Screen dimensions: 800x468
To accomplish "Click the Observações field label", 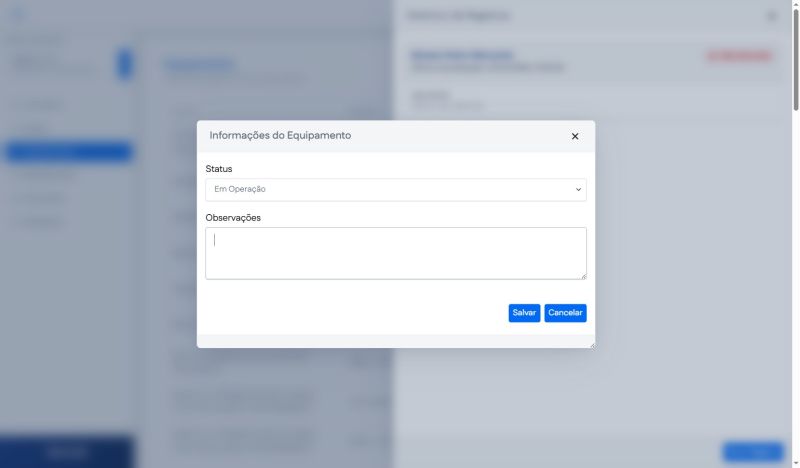I will click(233, 217).
